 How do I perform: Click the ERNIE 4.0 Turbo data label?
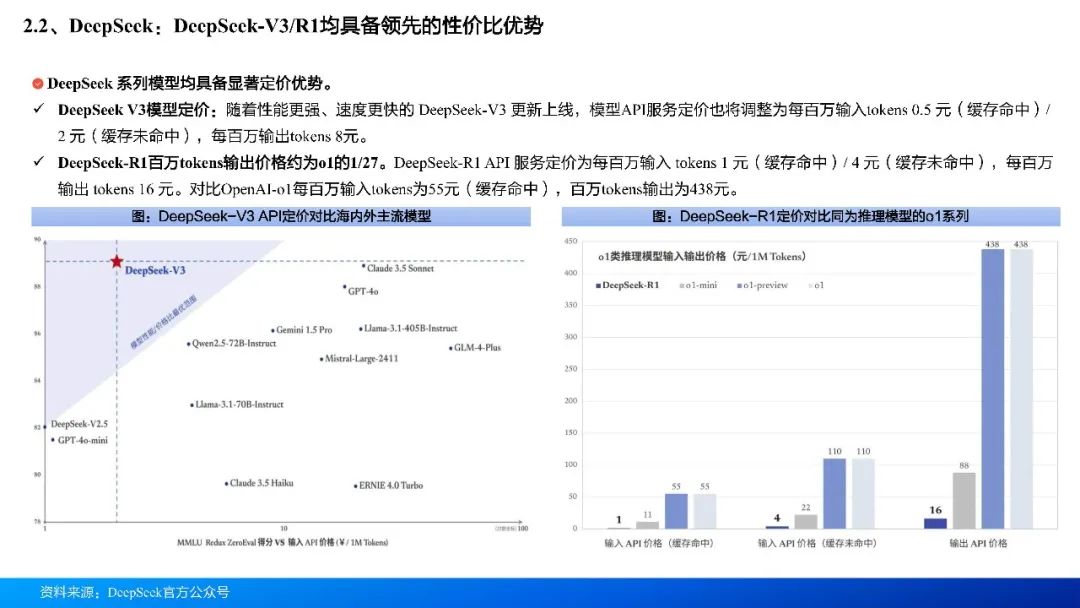391,485
